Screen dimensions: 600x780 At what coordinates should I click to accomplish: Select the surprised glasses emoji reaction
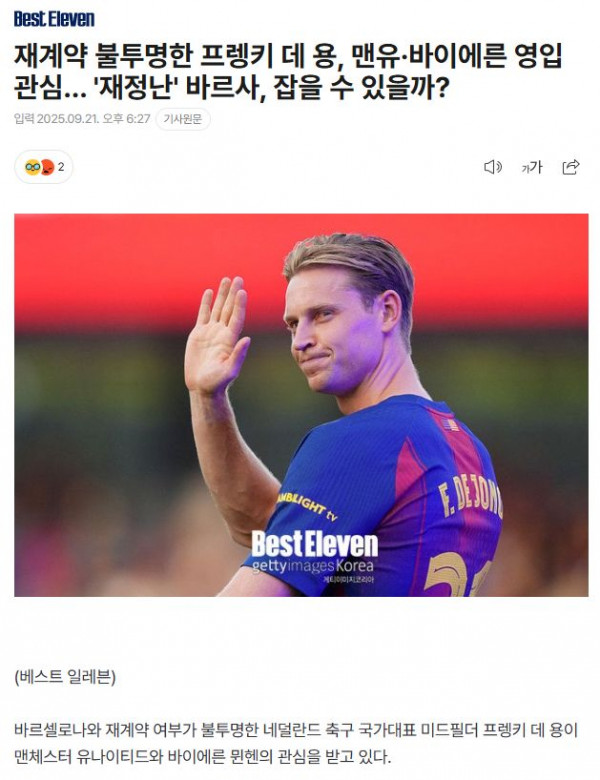pos(32,167)
